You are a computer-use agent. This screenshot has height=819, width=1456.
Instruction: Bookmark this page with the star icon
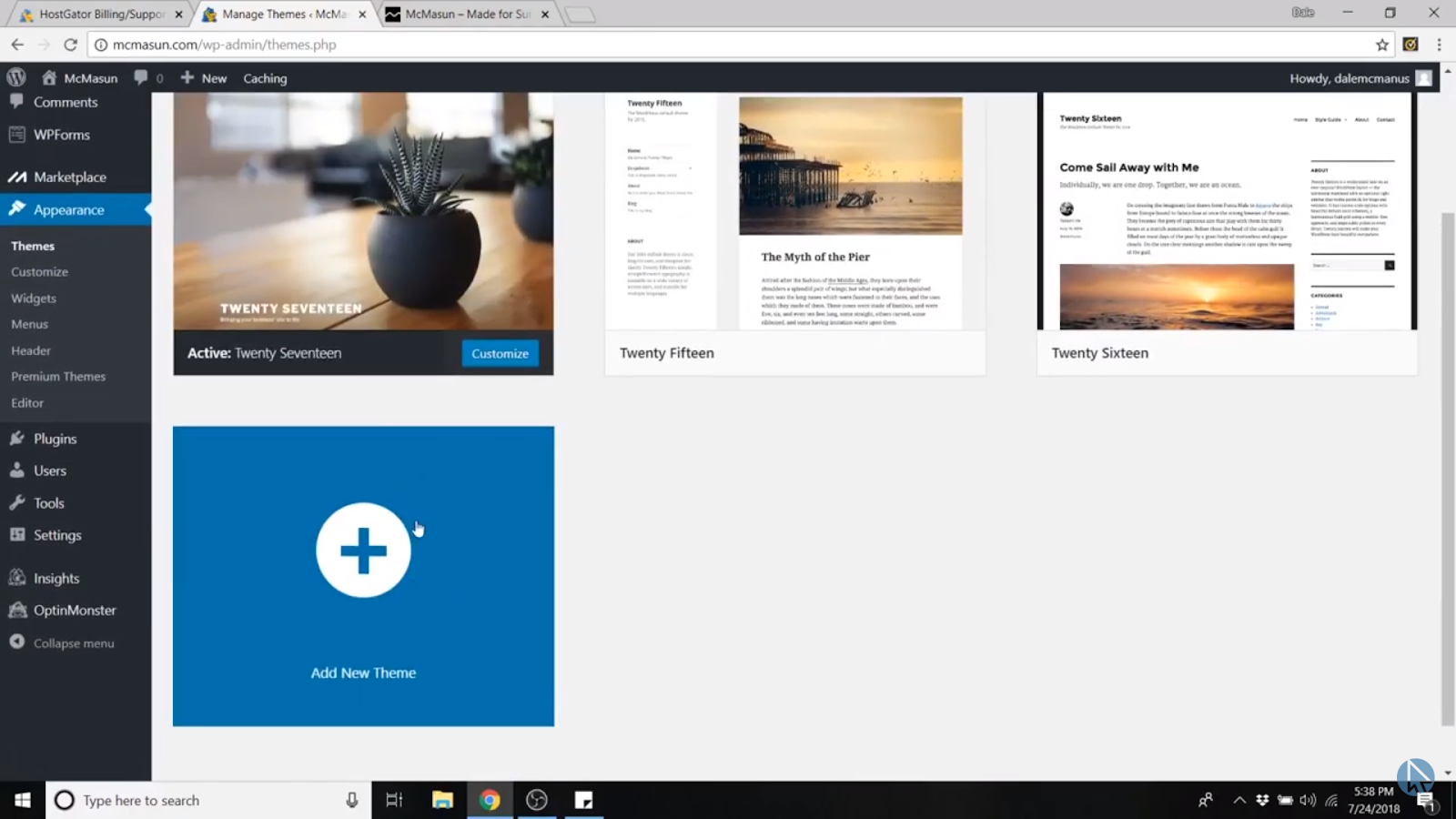(1382, 45)
